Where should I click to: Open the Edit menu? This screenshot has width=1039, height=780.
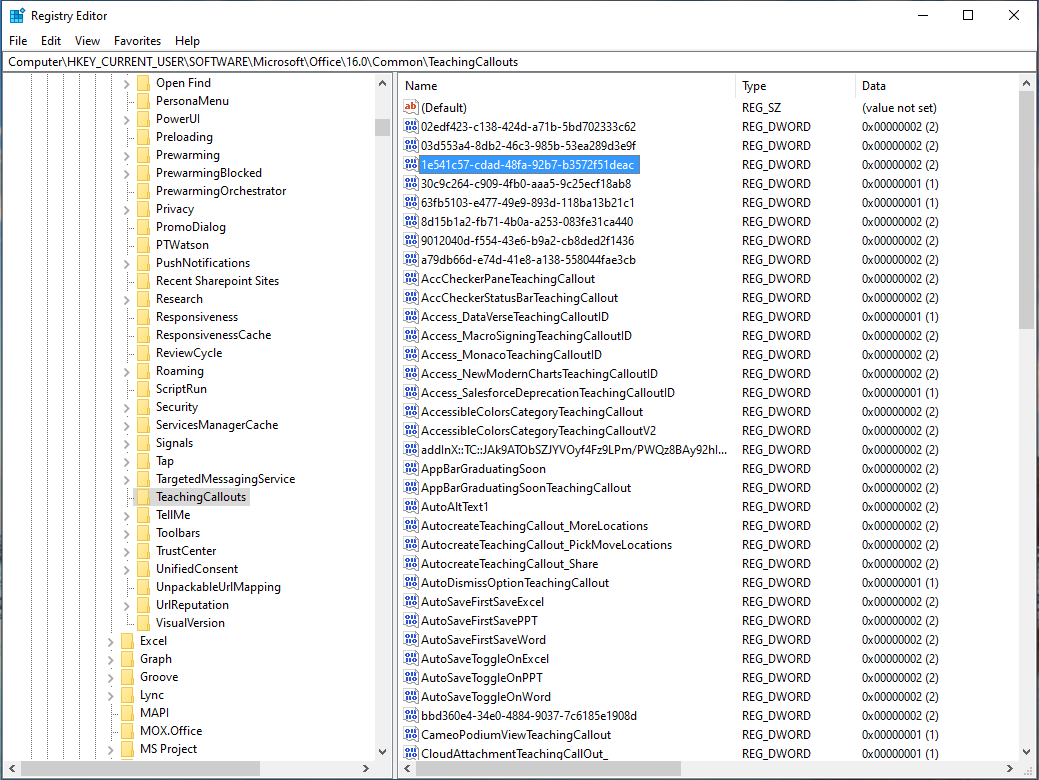point(51,40)
